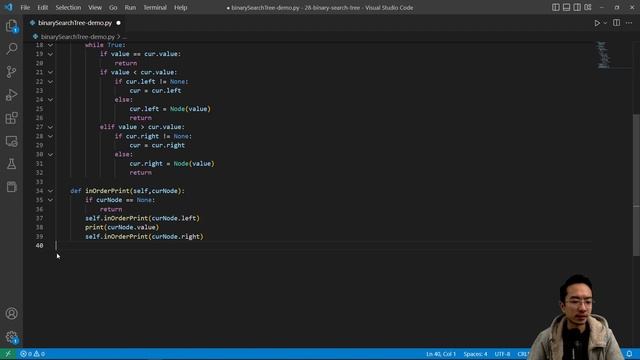The height and width of the screenshot is (360, 640).
Task: Open remote window indicator in status bar
Action: [x=8, y=354]
